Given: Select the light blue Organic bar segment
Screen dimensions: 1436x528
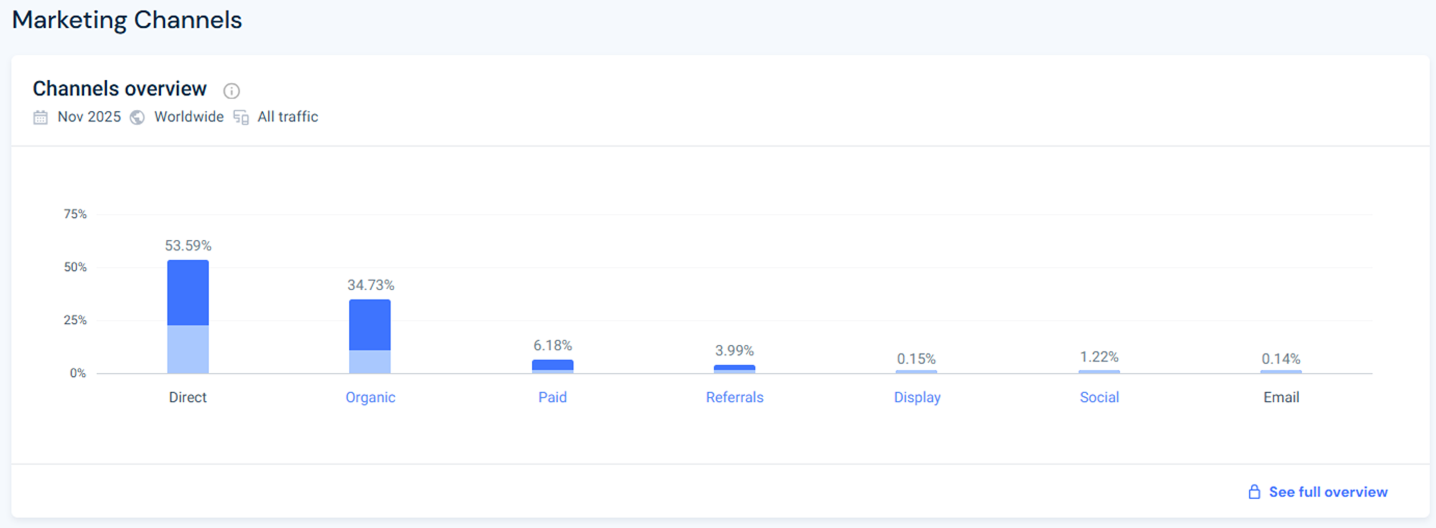Looking at the screenshot, I should tap(370, 361).
